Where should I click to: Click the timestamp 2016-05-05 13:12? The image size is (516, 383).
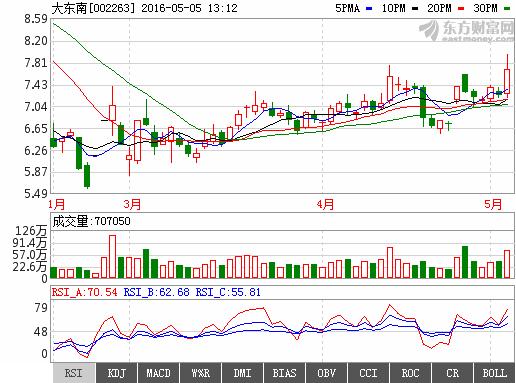[x=189, y=8]
